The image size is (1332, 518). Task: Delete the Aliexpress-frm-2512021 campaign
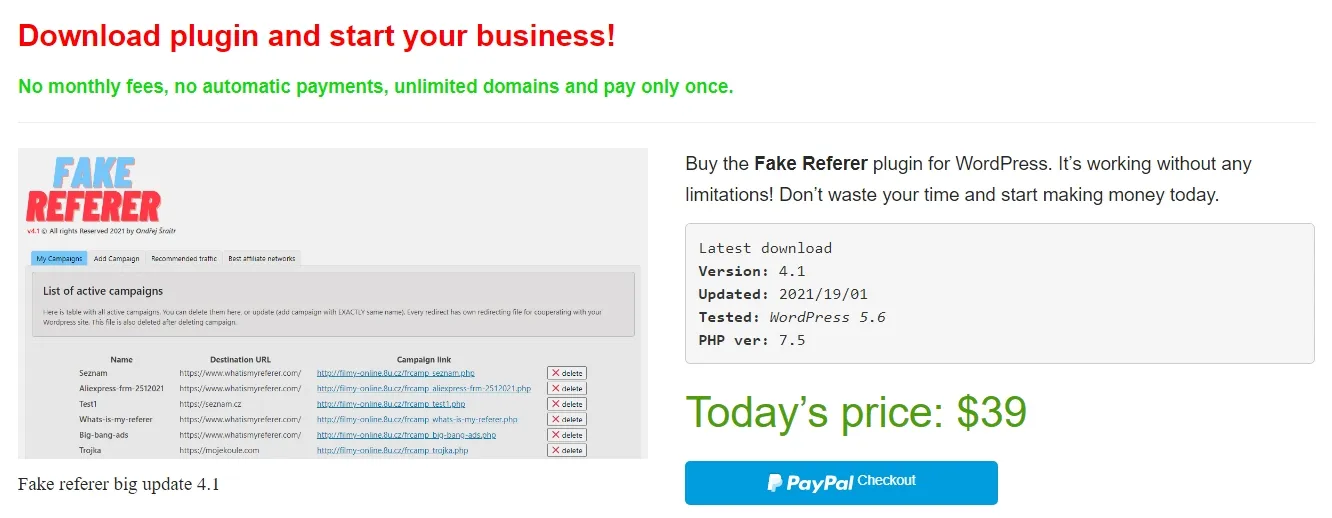point(567,388)
